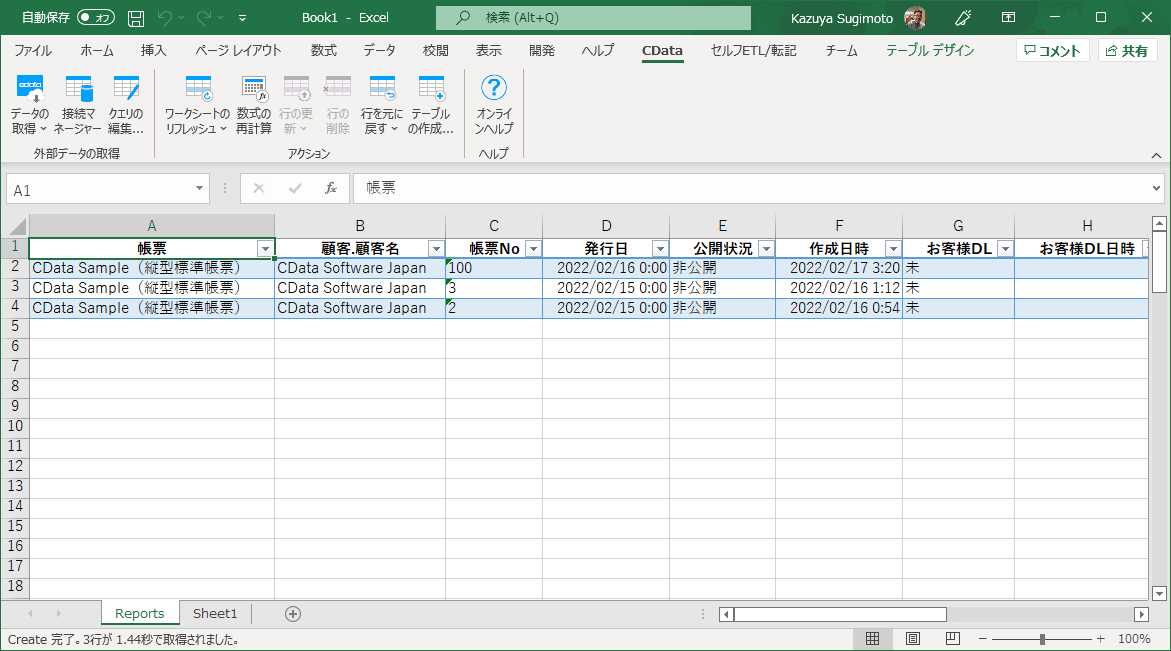Click the 行を元に戻す revert rows icon
Image resolution: width=1171 pixels, height=651 pixels.
382,90
